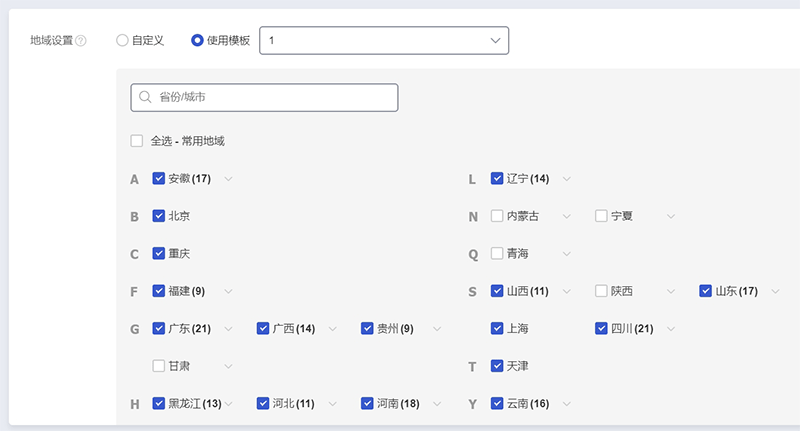Tick the 陕西 checkbox
Viewport: 800px width, 431px height.
[x=601, y=291]
